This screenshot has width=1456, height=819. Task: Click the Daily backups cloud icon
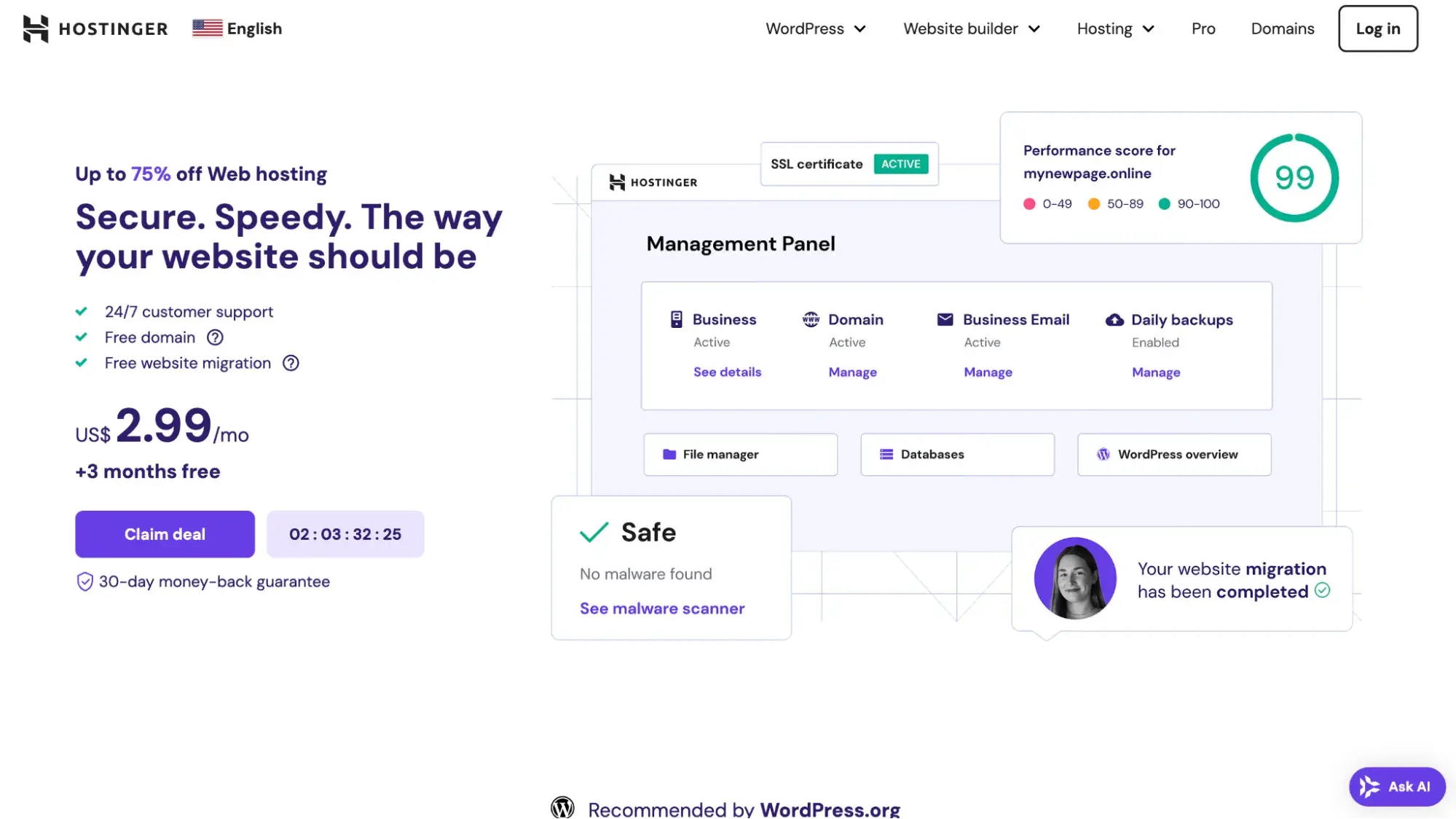pyautogui.click(x=1114, y=319)
